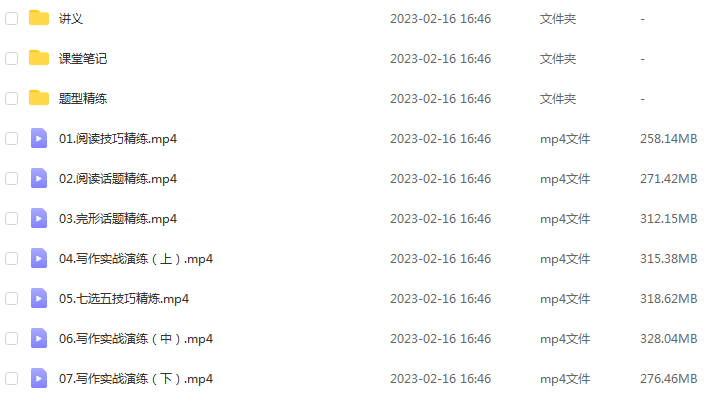Viewport: 726px width, 410px height.
Task: Click the 题型精练 folder name
Action: pos(83,99)
